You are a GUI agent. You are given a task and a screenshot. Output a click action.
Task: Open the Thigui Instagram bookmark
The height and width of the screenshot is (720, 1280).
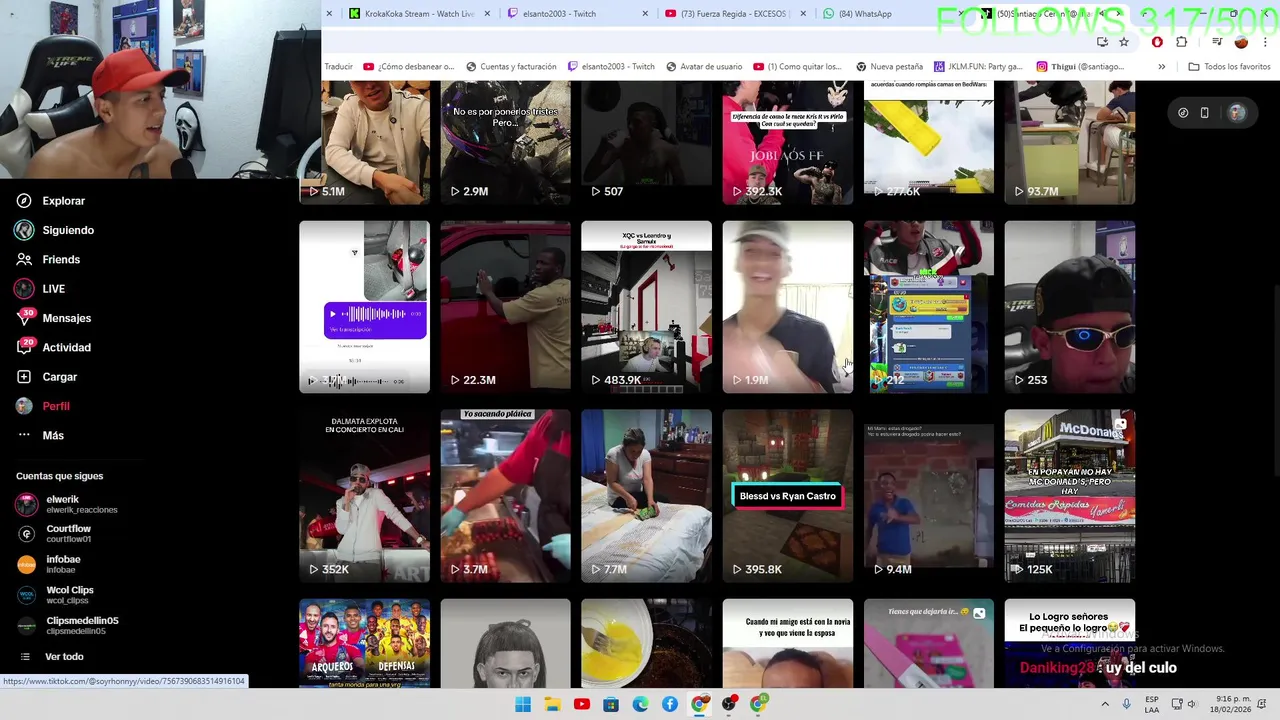click(1080, 67)
